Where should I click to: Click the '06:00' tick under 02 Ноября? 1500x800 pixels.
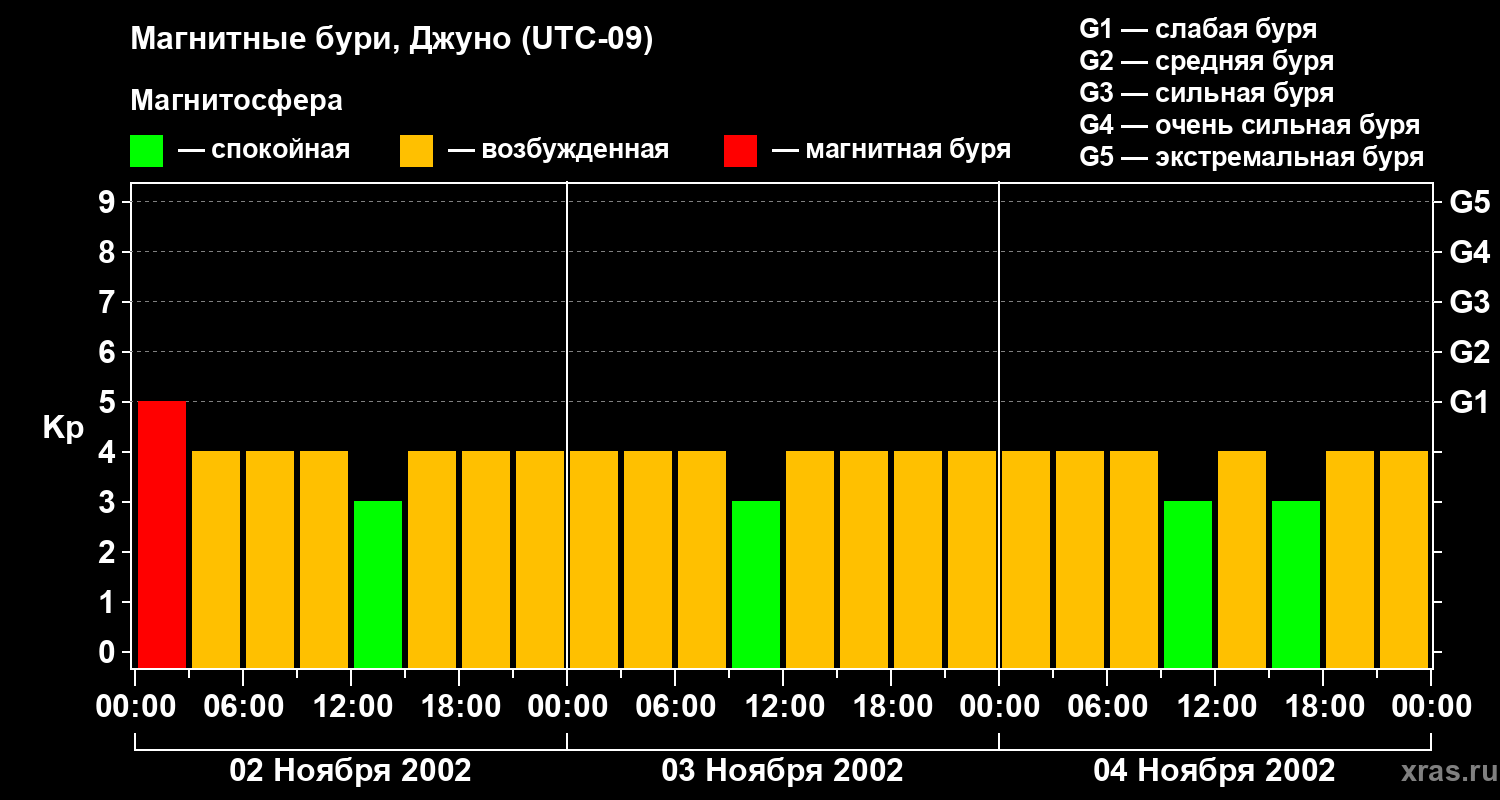point(243,706)
